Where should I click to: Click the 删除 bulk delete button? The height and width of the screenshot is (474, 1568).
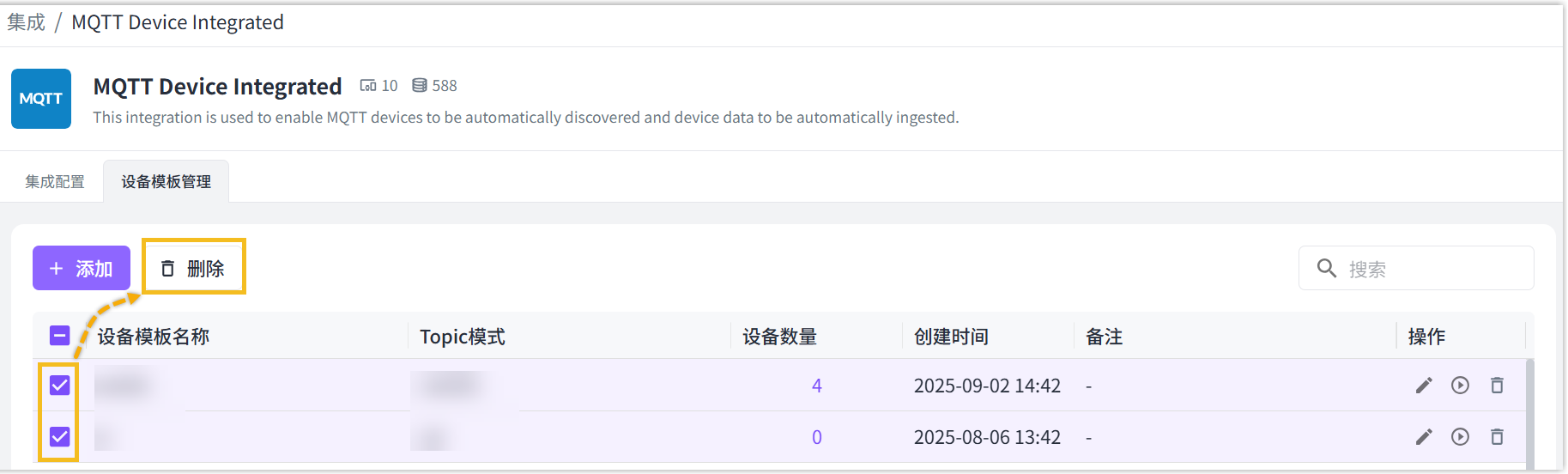[x=193, y=269]
